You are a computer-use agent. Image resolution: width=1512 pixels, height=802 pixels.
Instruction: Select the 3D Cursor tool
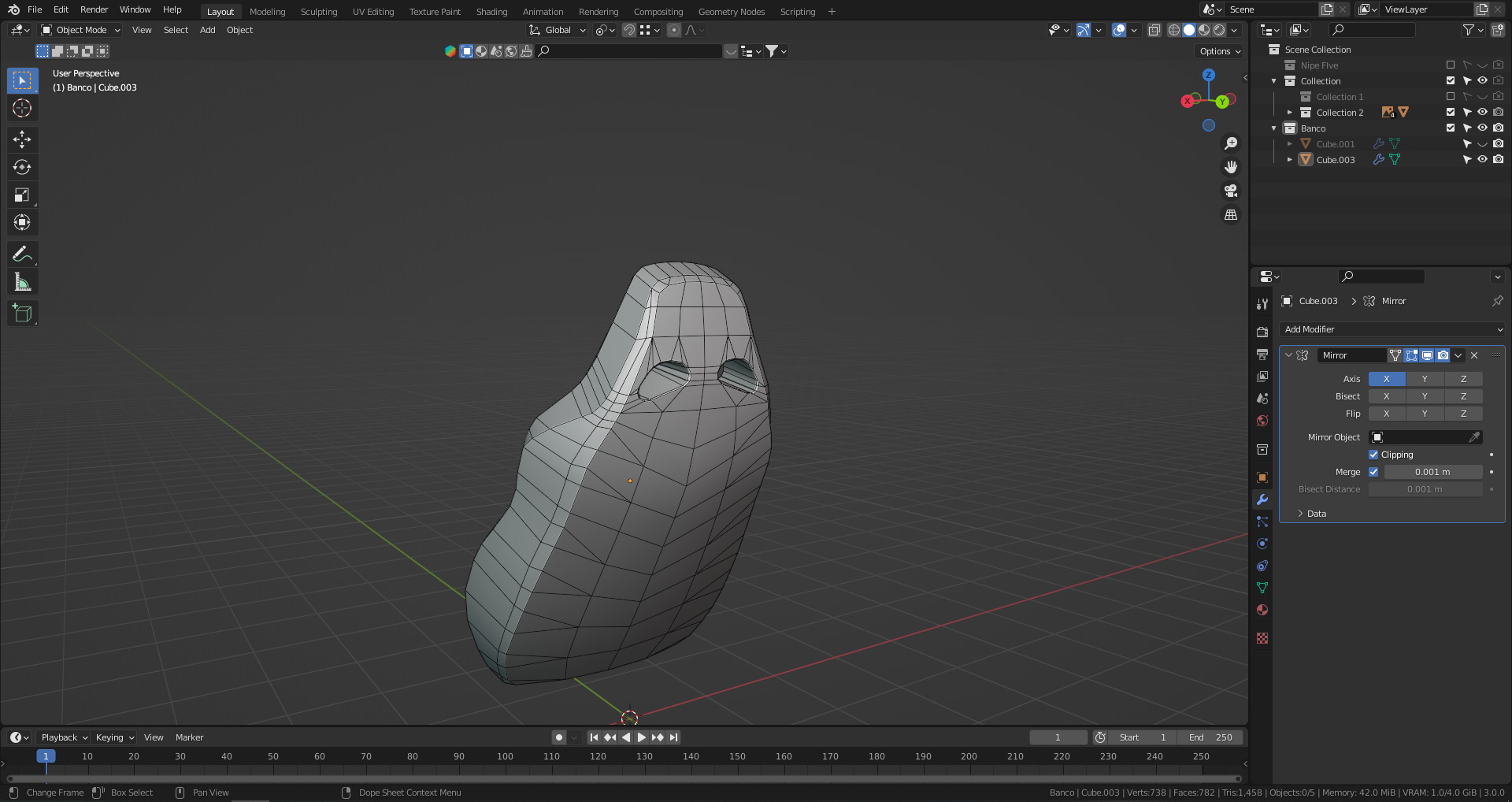pyautogui.click(x=22, y=108)
